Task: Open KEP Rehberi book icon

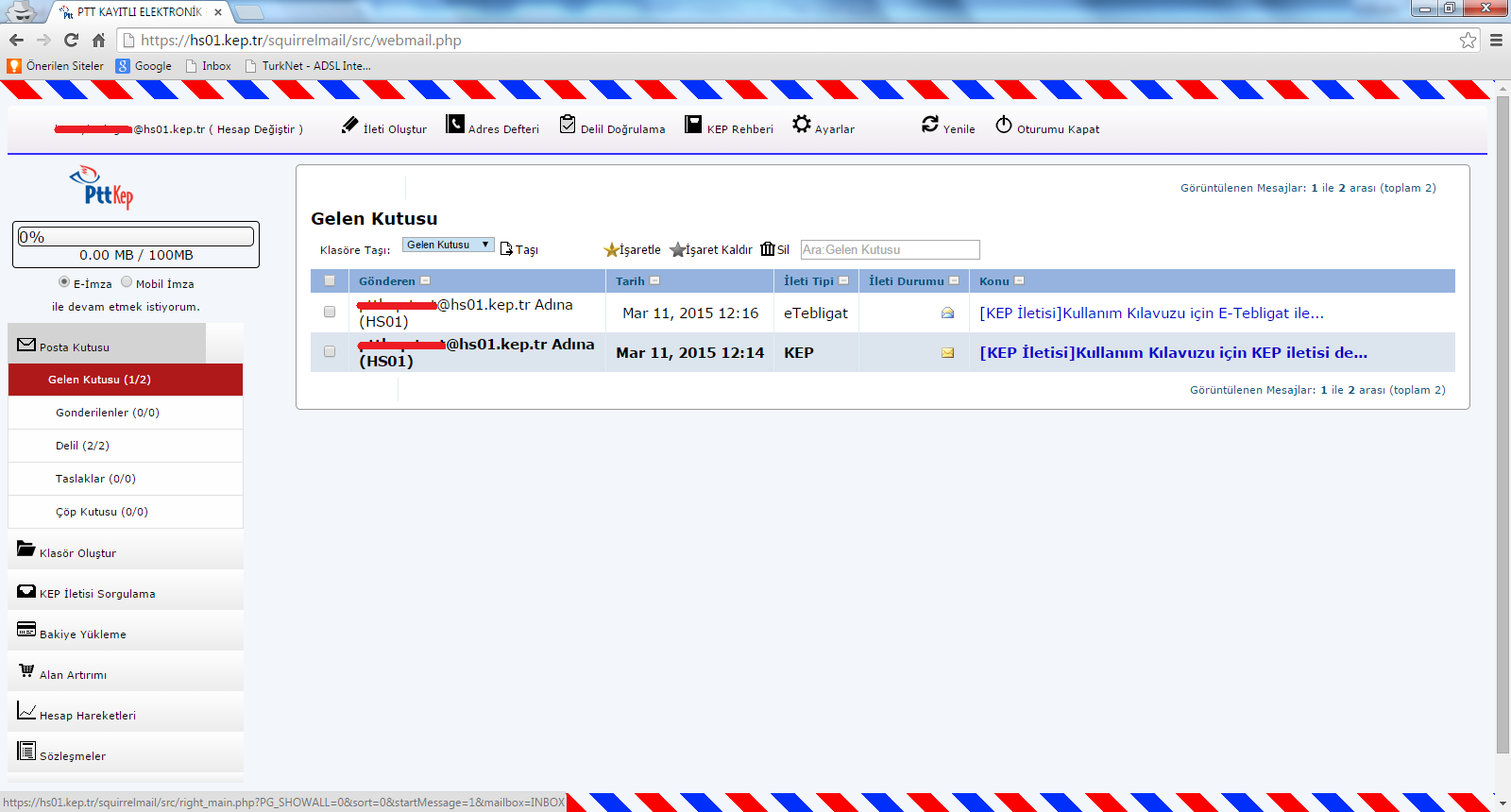Action: (x=693, y=125)
